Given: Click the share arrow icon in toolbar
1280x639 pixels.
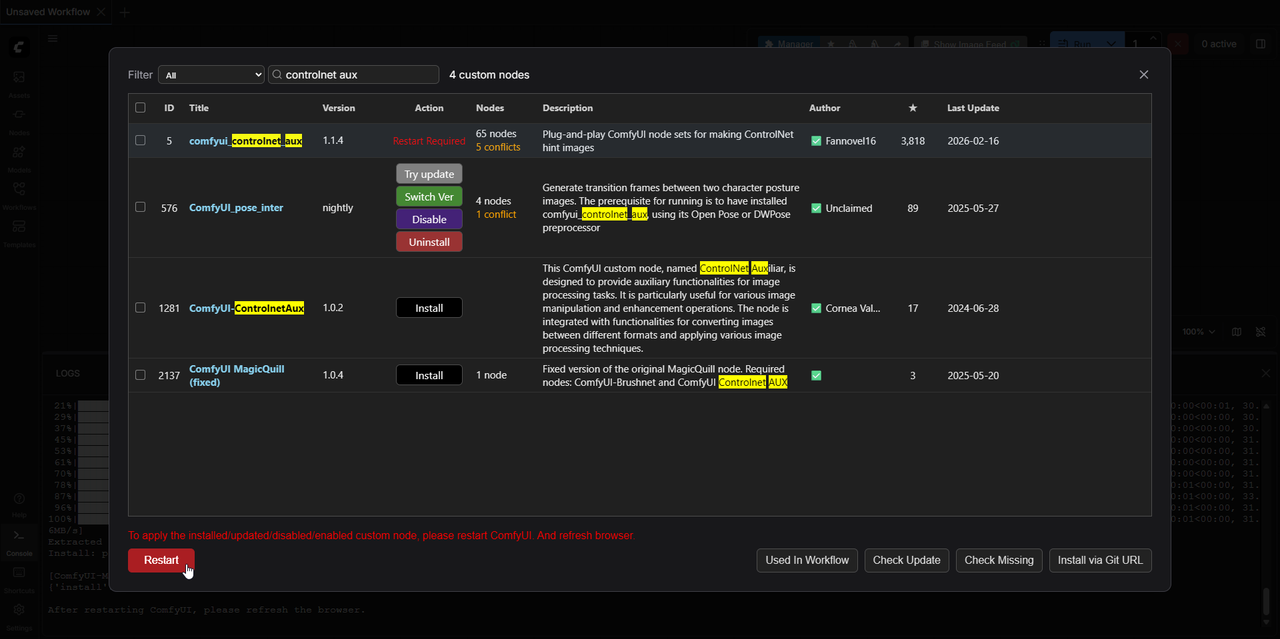Looking at the screenshot, I should [x=896, y=44].
